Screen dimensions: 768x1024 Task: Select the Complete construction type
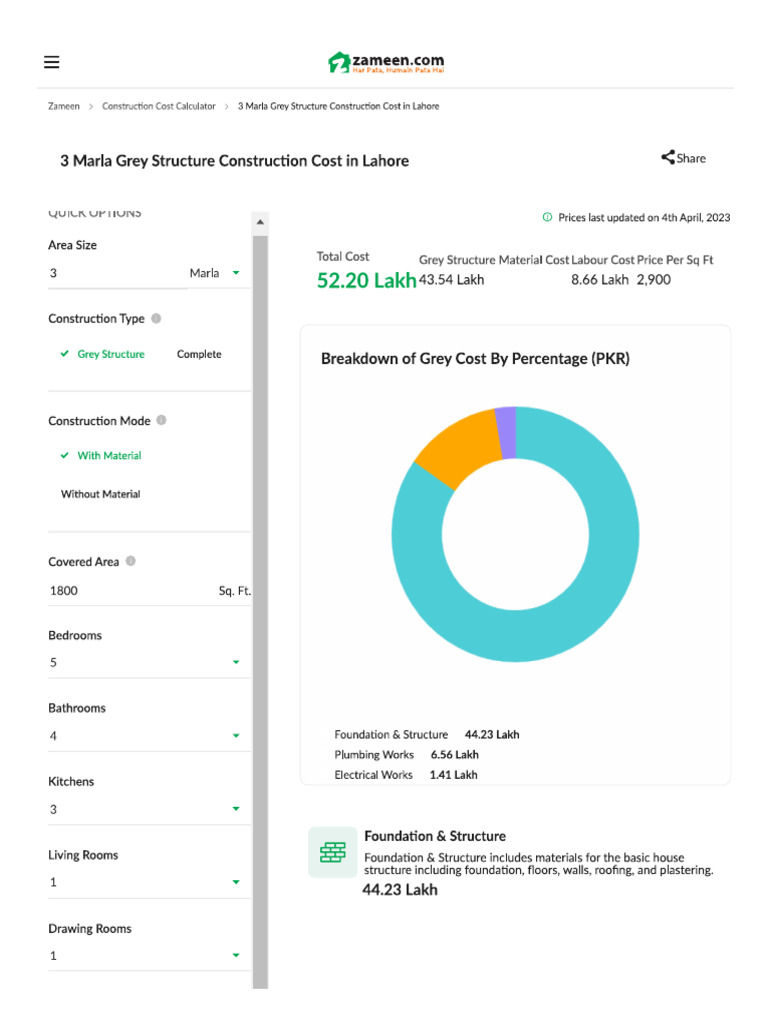coord(199,354)
